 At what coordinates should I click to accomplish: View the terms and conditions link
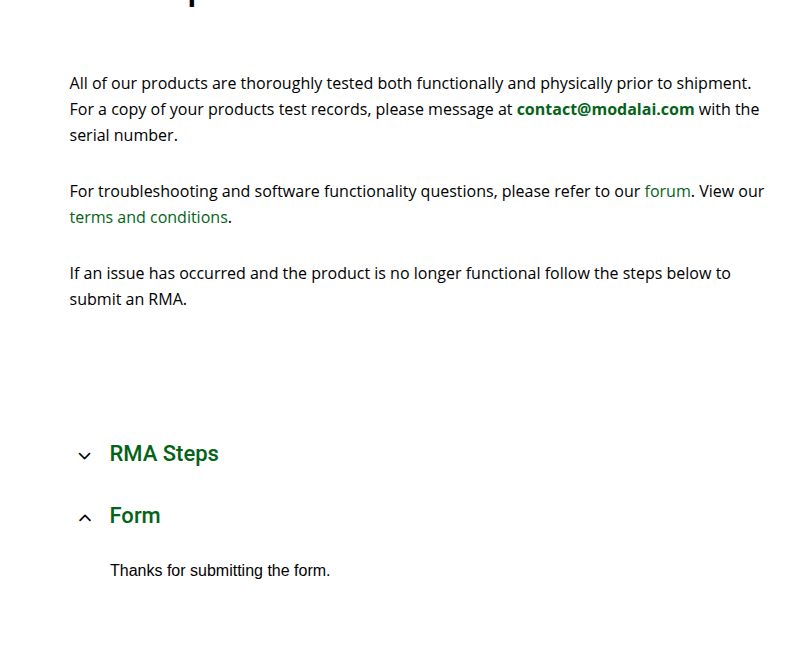pos(148,217)
